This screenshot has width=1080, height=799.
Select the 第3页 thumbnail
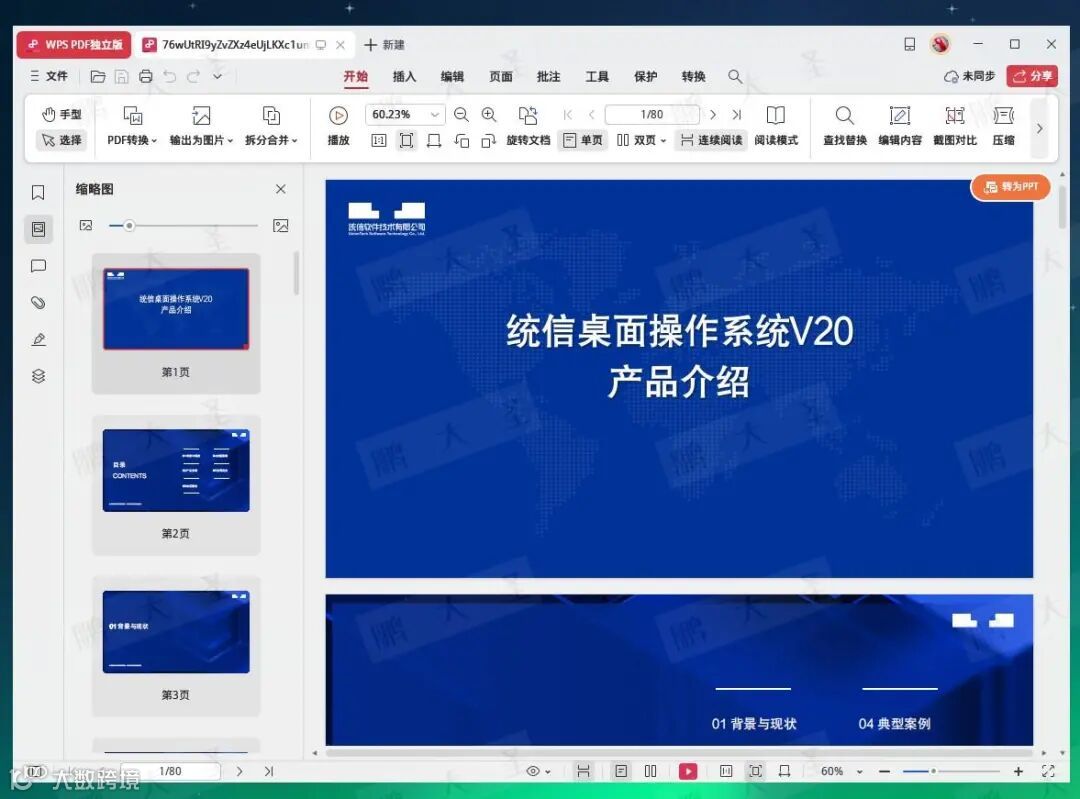(176, 646)
